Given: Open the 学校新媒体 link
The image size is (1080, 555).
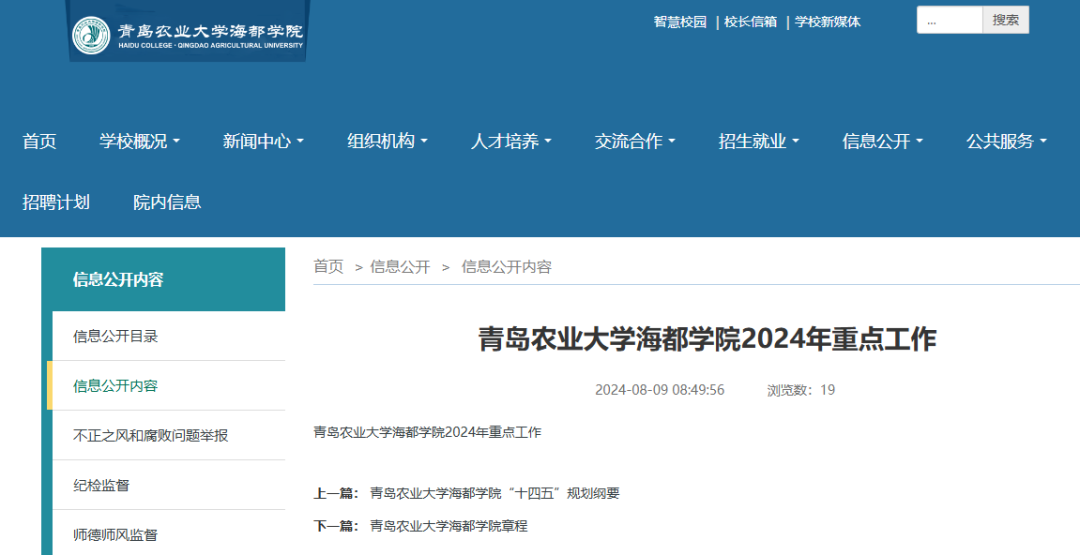Looking at the screenshot, I should 827,22.
